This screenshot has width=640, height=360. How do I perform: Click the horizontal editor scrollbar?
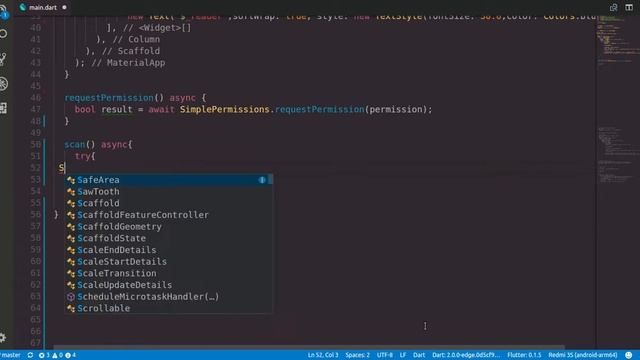tap(309, 347)
